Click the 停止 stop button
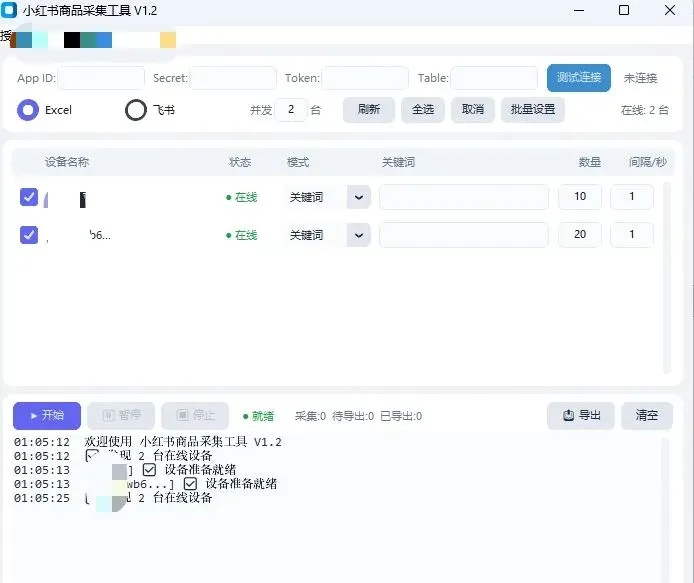 195,416
